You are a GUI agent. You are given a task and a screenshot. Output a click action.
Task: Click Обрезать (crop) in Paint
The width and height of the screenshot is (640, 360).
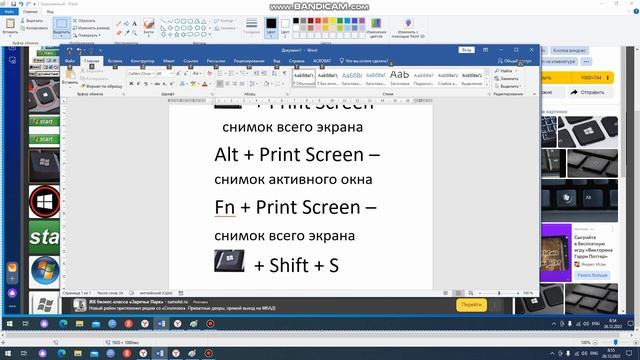pyautogui.click(x=84, y=20)
